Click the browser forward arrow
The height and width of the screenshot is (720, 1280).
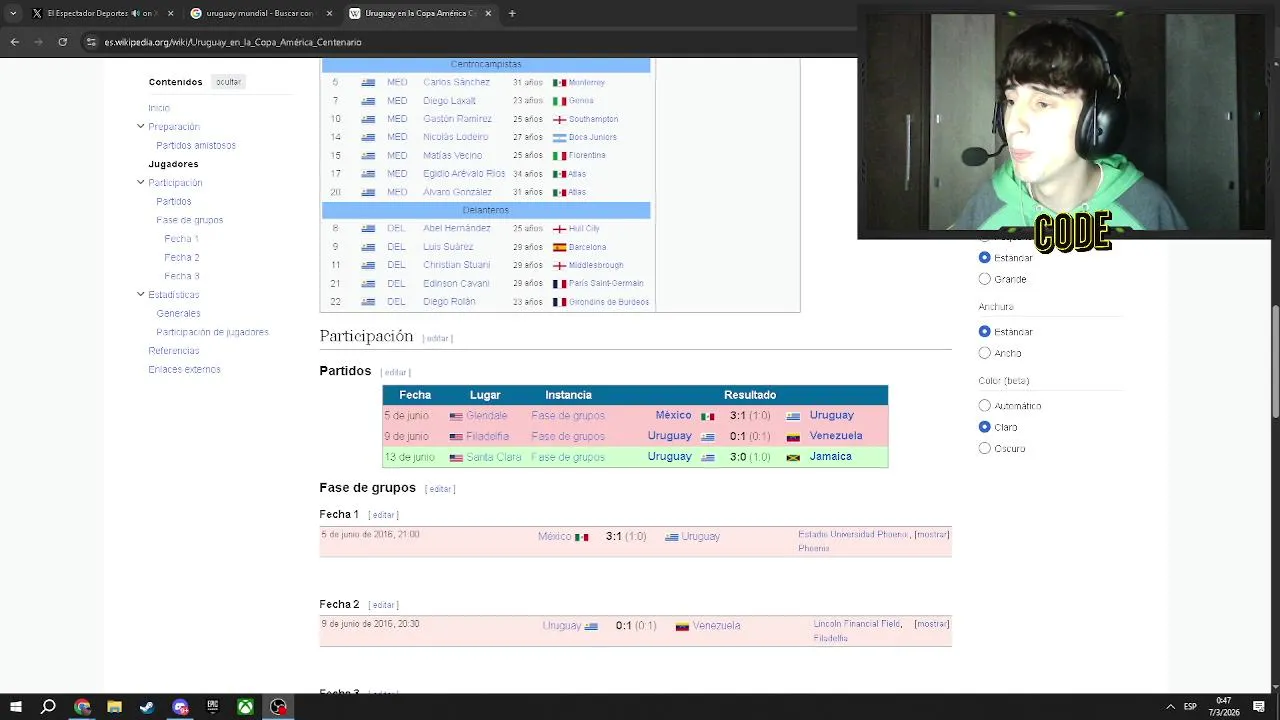click(38, 42)
